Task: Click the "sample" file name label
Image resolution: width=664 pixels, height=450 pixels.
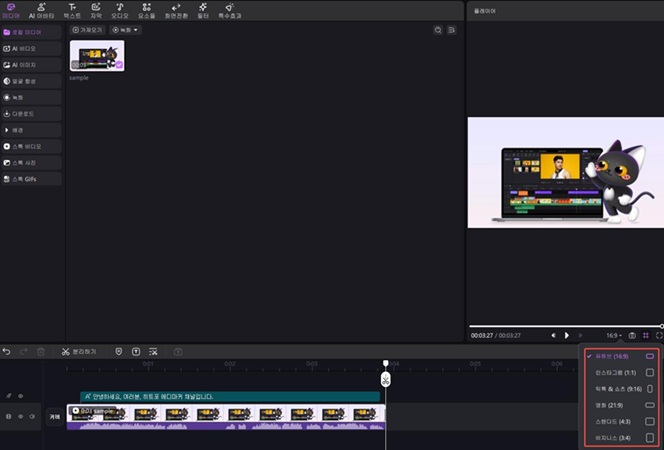Action: [79, 78]
